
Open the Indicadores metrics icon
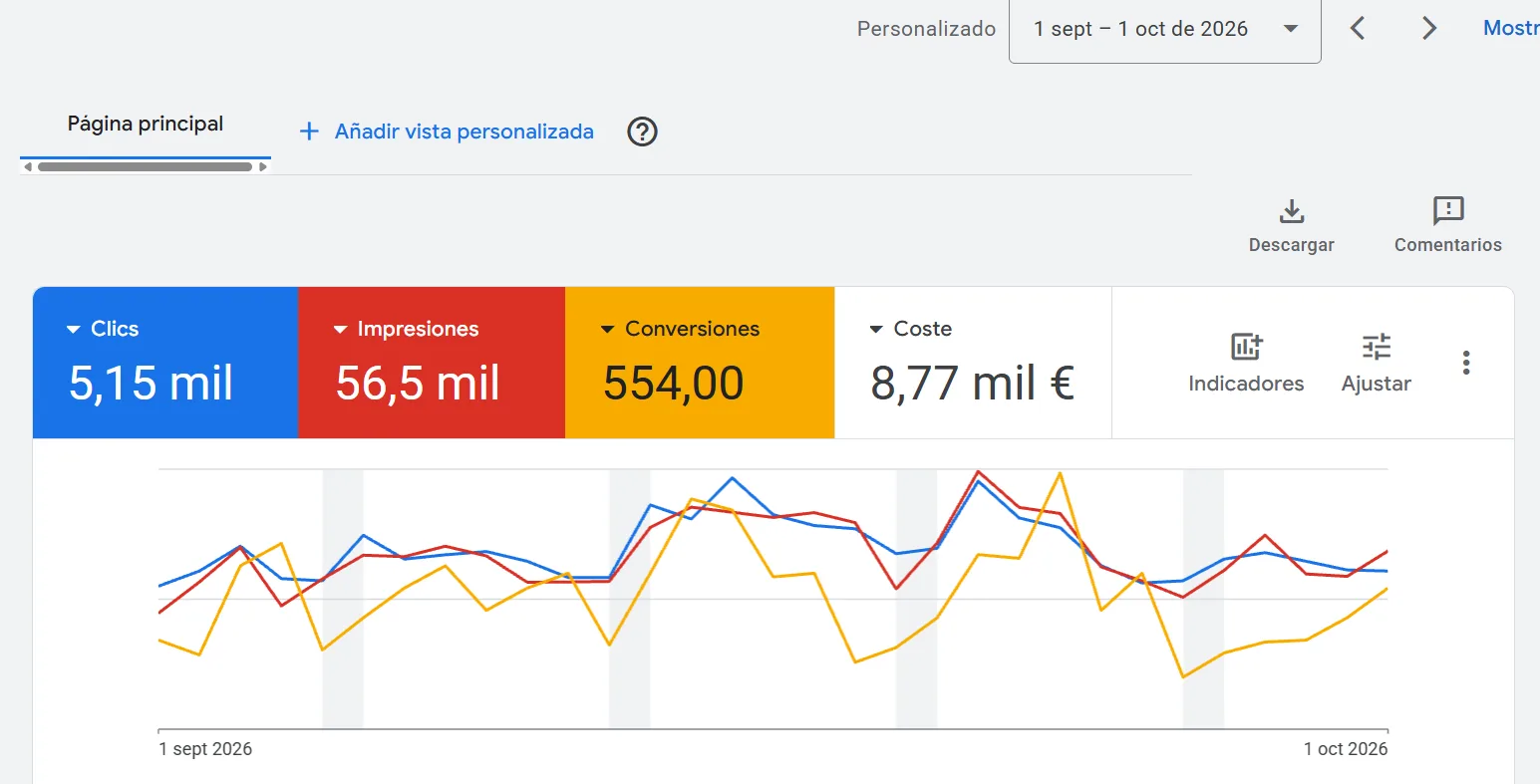coord(1246,347)
